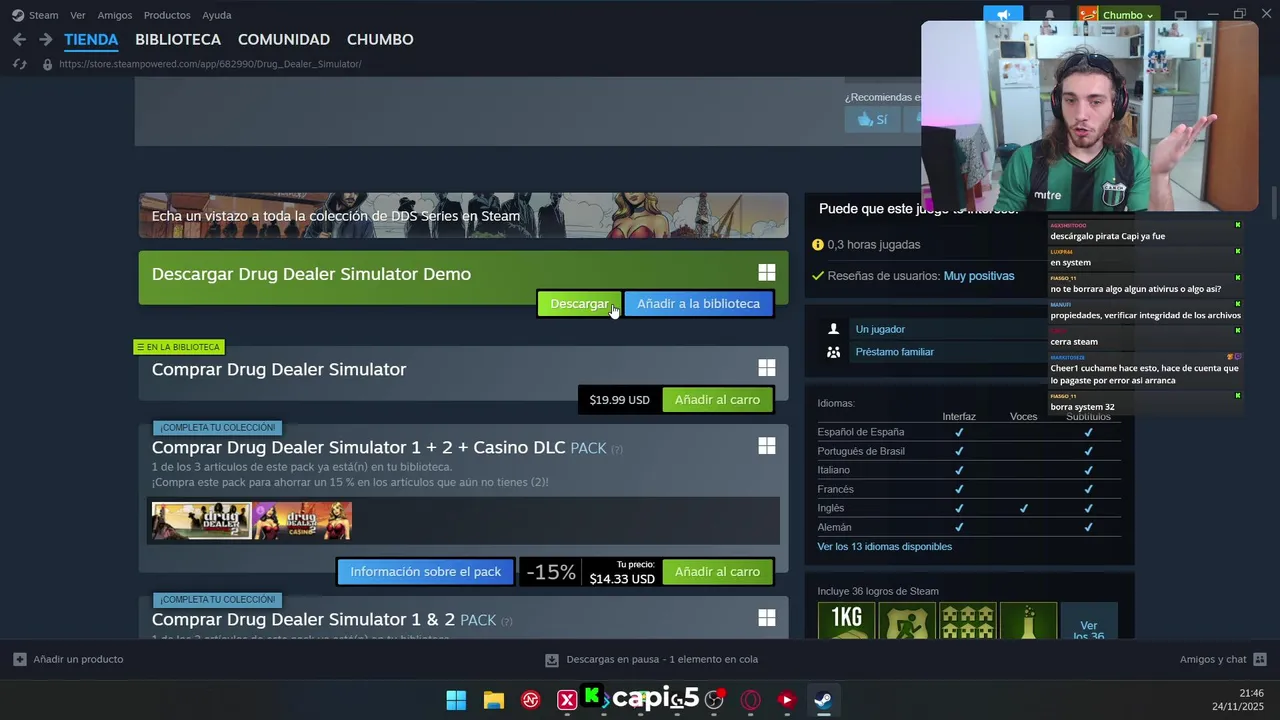Switch to the BIBLIOTECA tab
Screen dimensions: 1280x720
pos(178,39)
